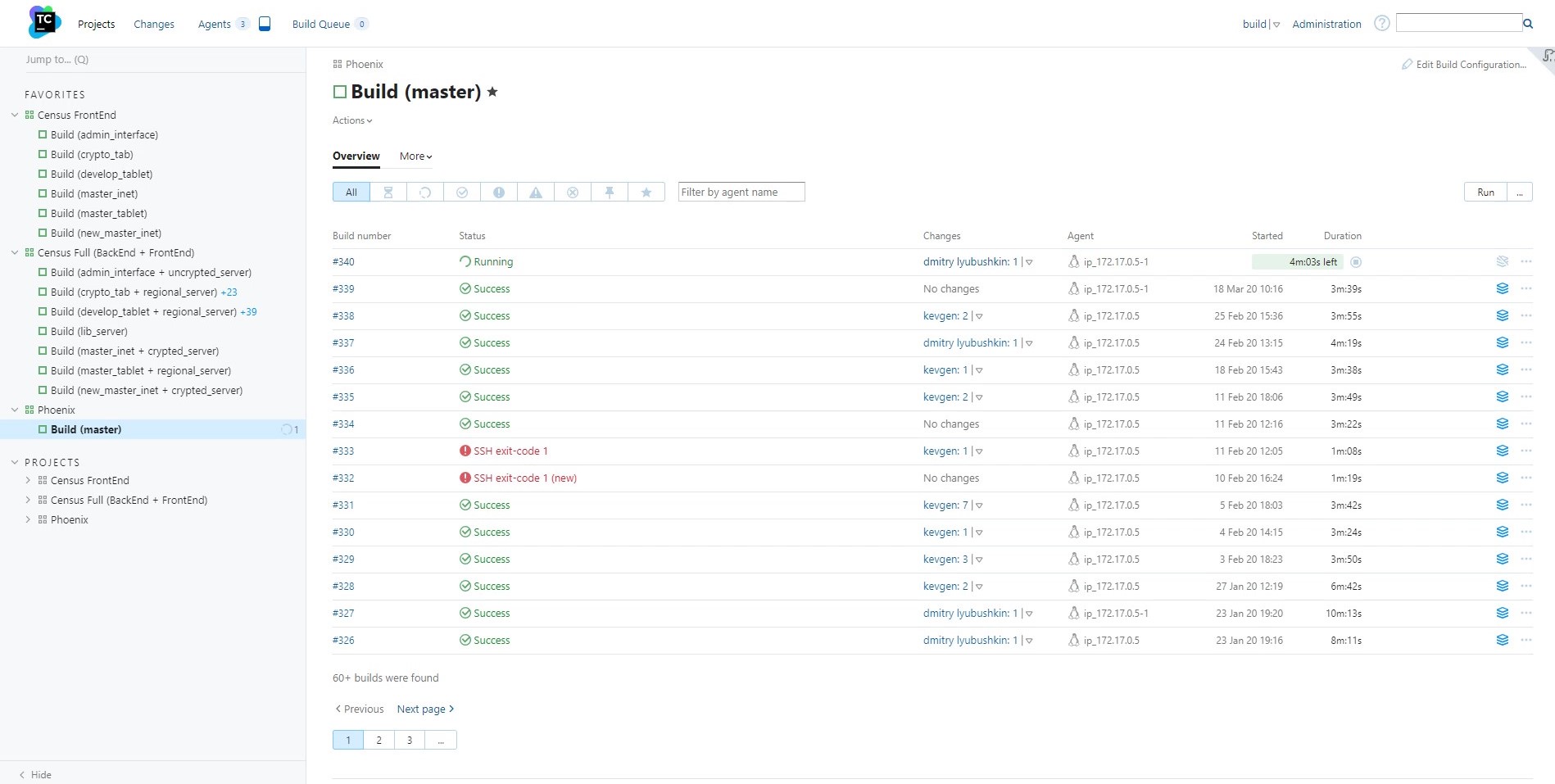
Task: Open artifacts icon for build #326
Action: coord(1503,640)
